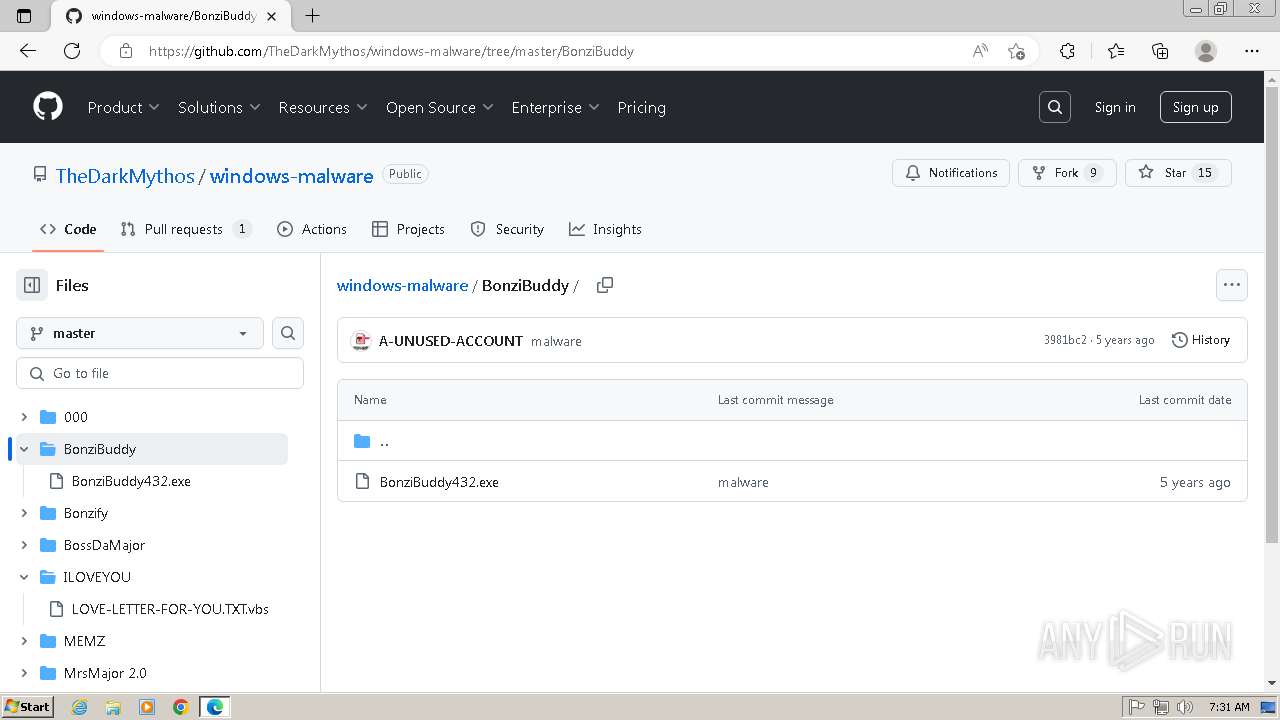Click the Sign up button
Screen dimensions: 1280x720
[x=1196, y=107]
